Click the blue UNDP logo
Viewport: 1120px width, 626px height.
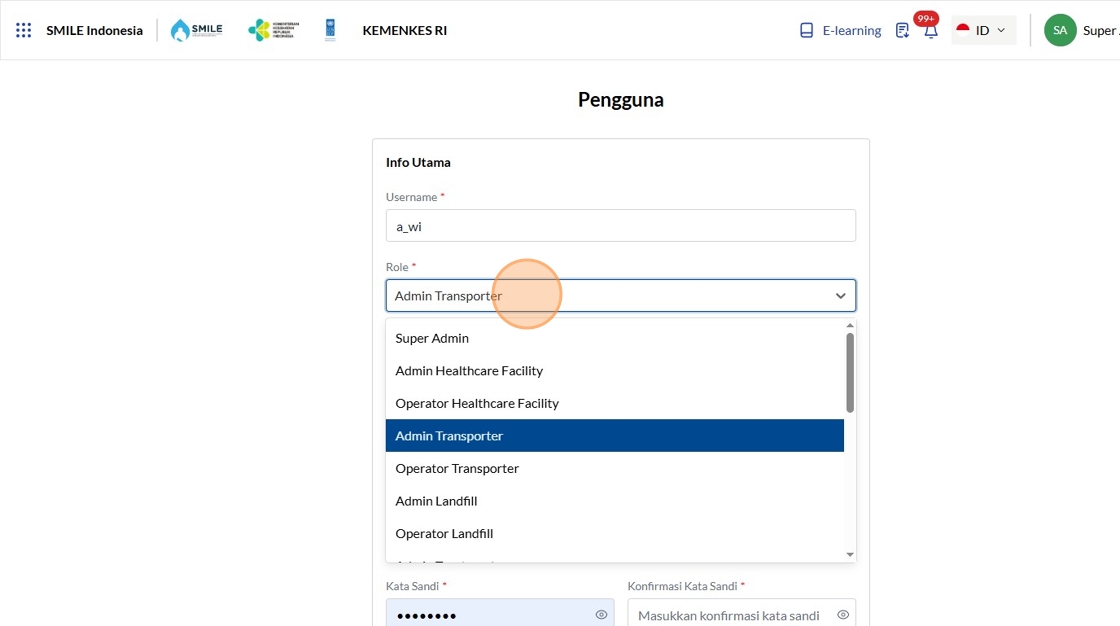pos(330,30)
